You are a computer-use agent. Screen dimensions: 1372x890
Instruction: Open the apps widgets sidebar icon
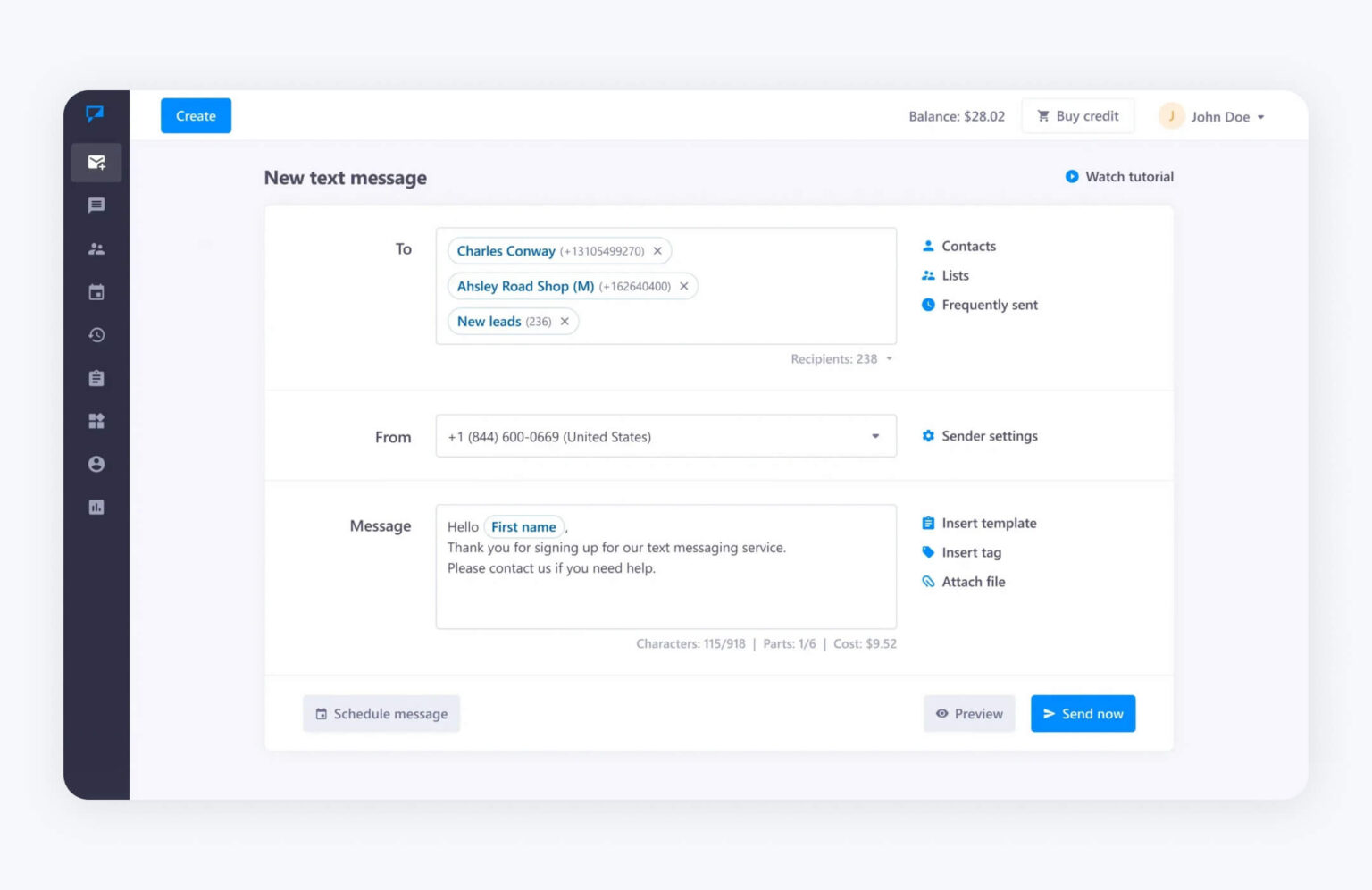coord(96,421)
